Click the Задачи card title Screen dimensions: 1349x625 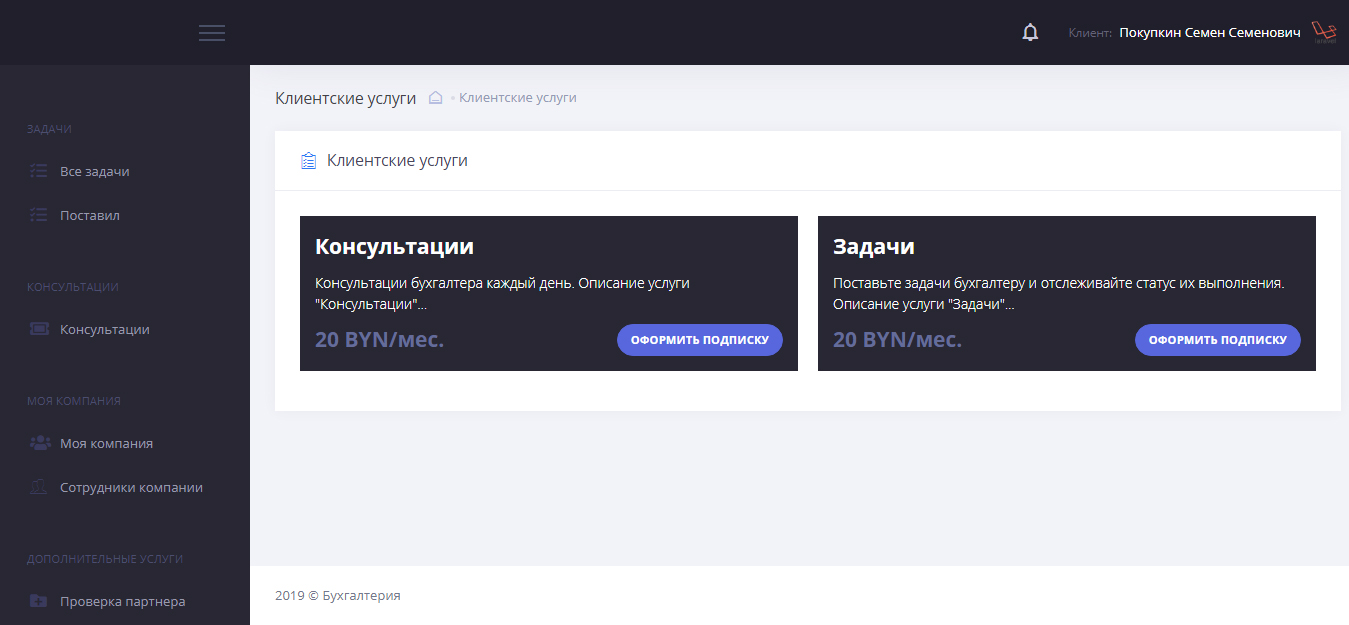click(x=873, y=247)
